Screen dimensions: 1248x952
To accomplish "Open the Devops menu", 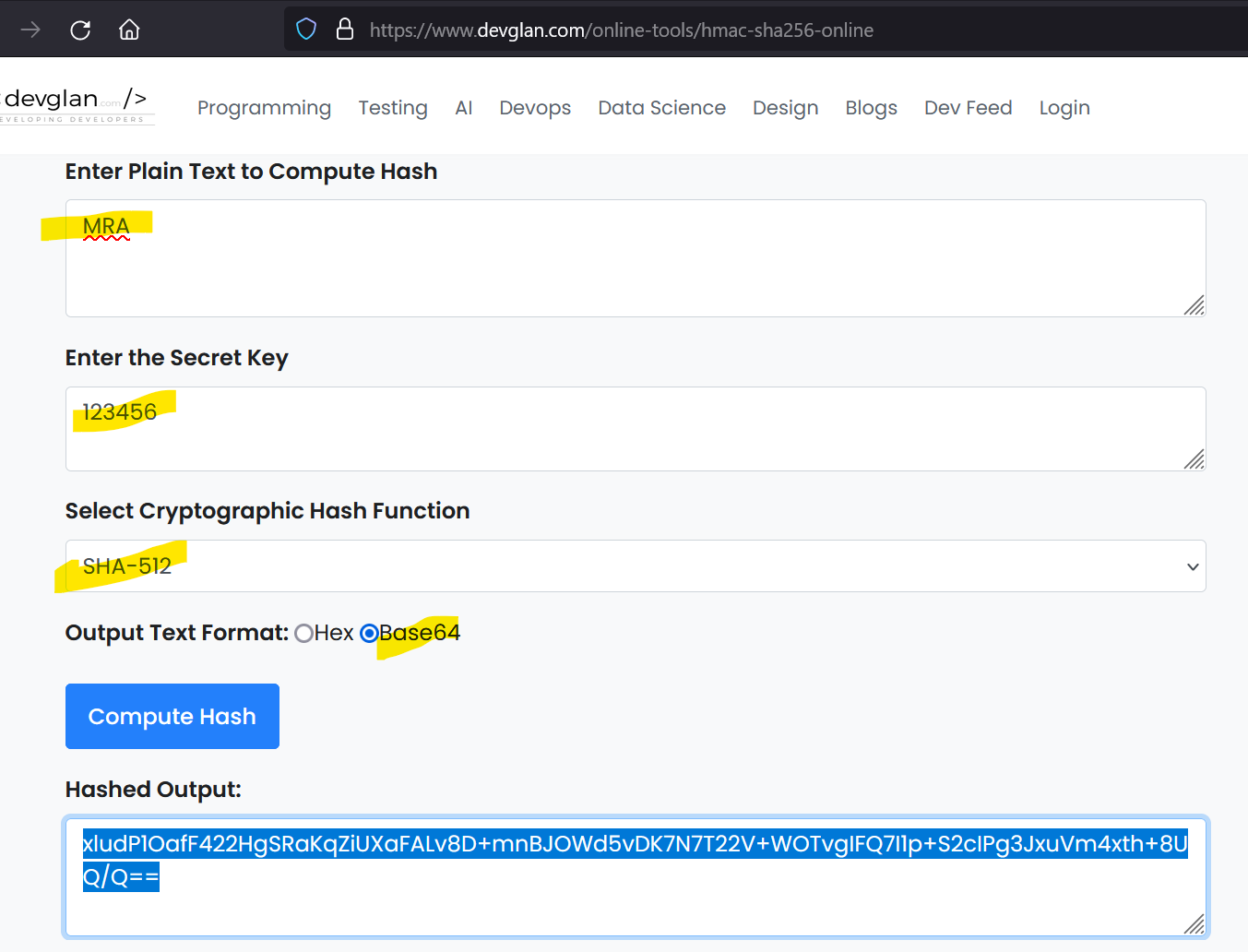I will click(535, 108).
